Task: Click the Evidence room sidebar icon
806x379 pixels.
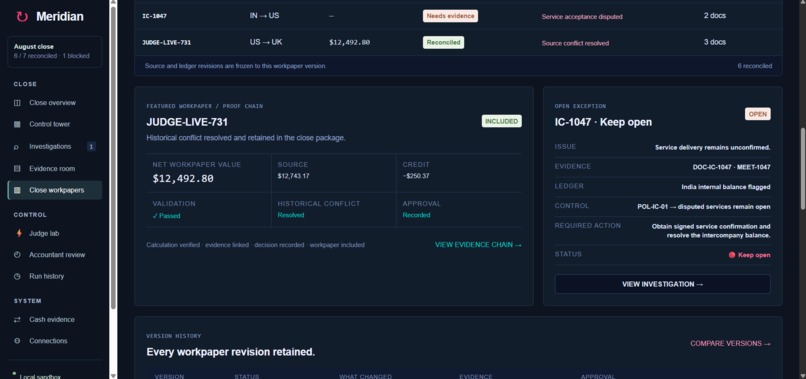Action: [x=17, y=169]
